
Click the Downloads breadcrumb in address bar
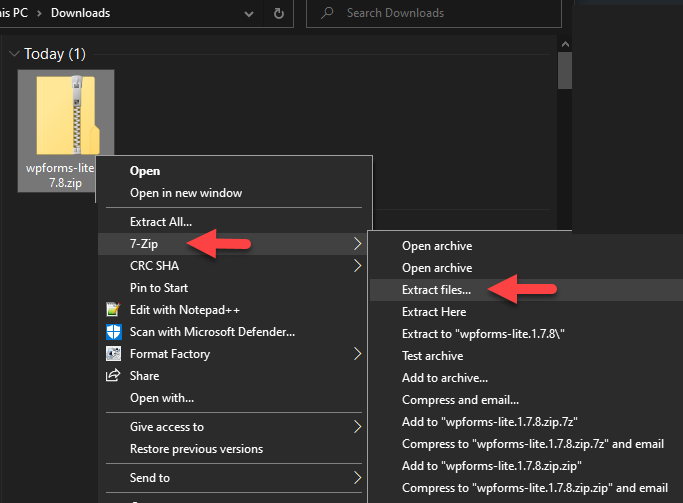(x=81, y=14)
